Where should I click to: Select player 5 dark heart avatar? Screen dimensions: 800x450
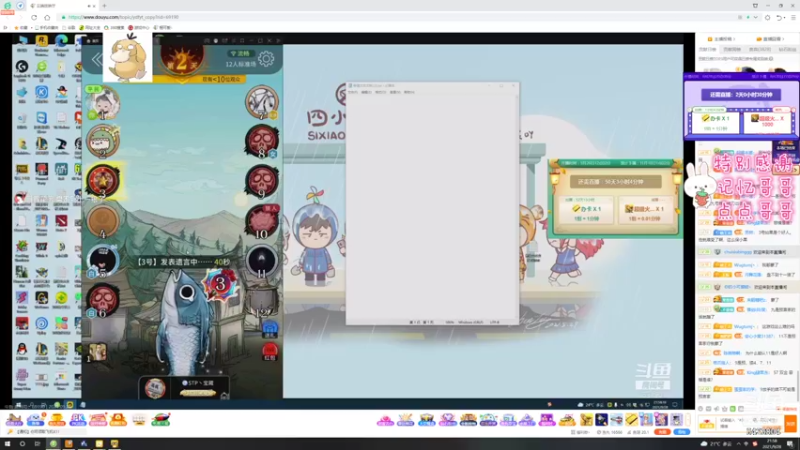tap(104, 260)
